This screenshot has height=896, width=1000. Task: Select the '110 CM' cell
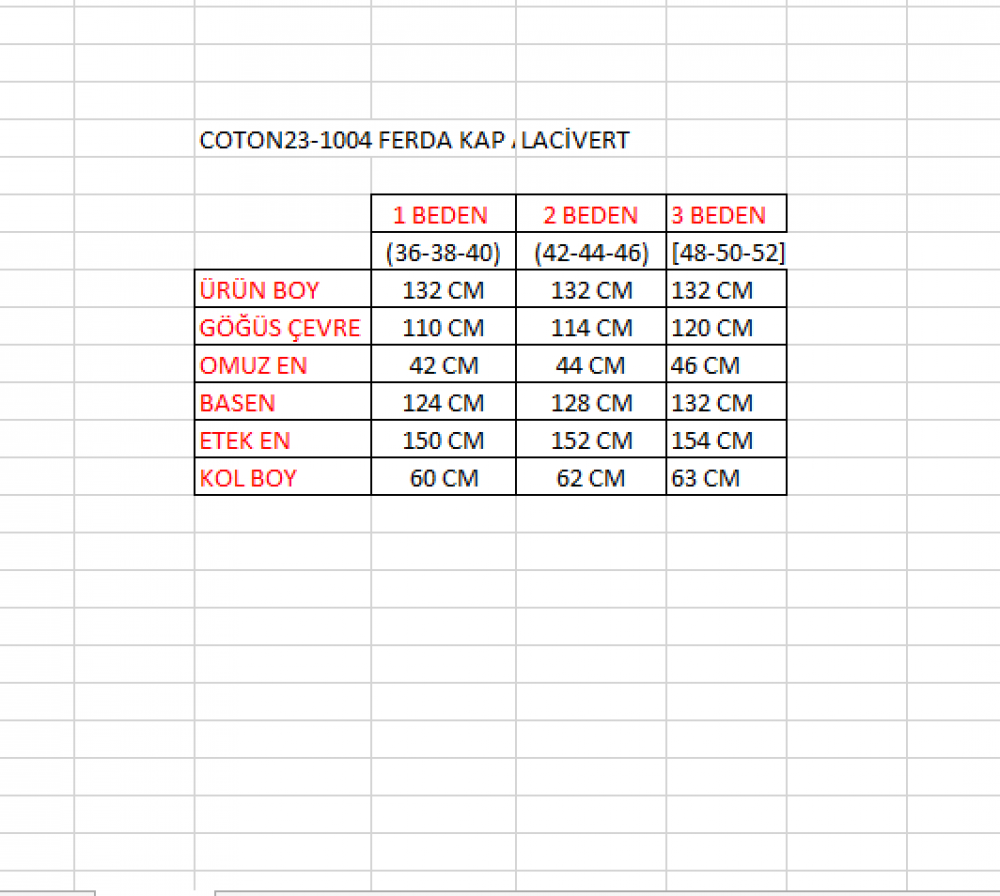click(443, 327)
